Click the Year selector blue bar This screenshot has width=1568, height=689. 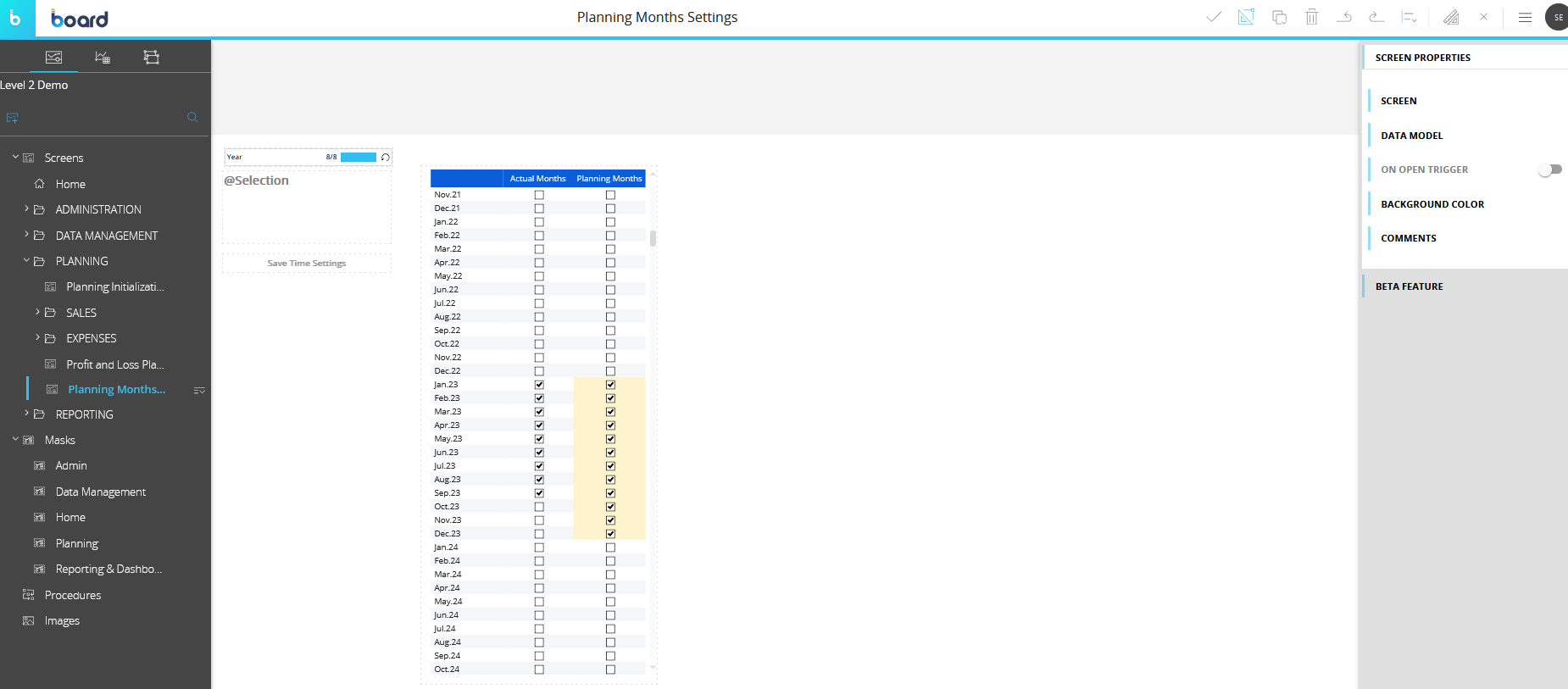(x=359, y=157)
